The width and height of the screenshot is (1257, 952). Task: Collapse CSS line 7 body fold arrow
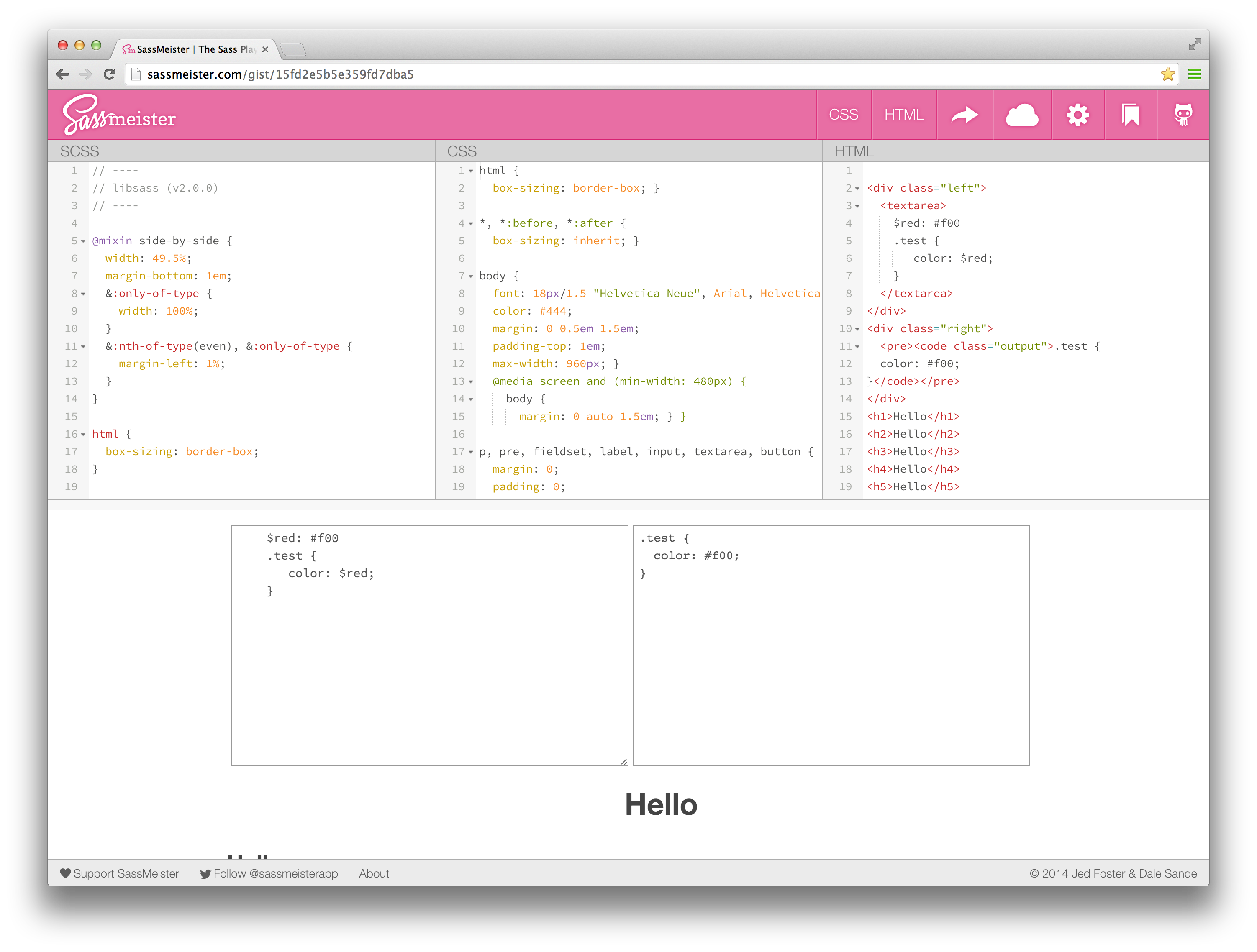coord(470,276)
